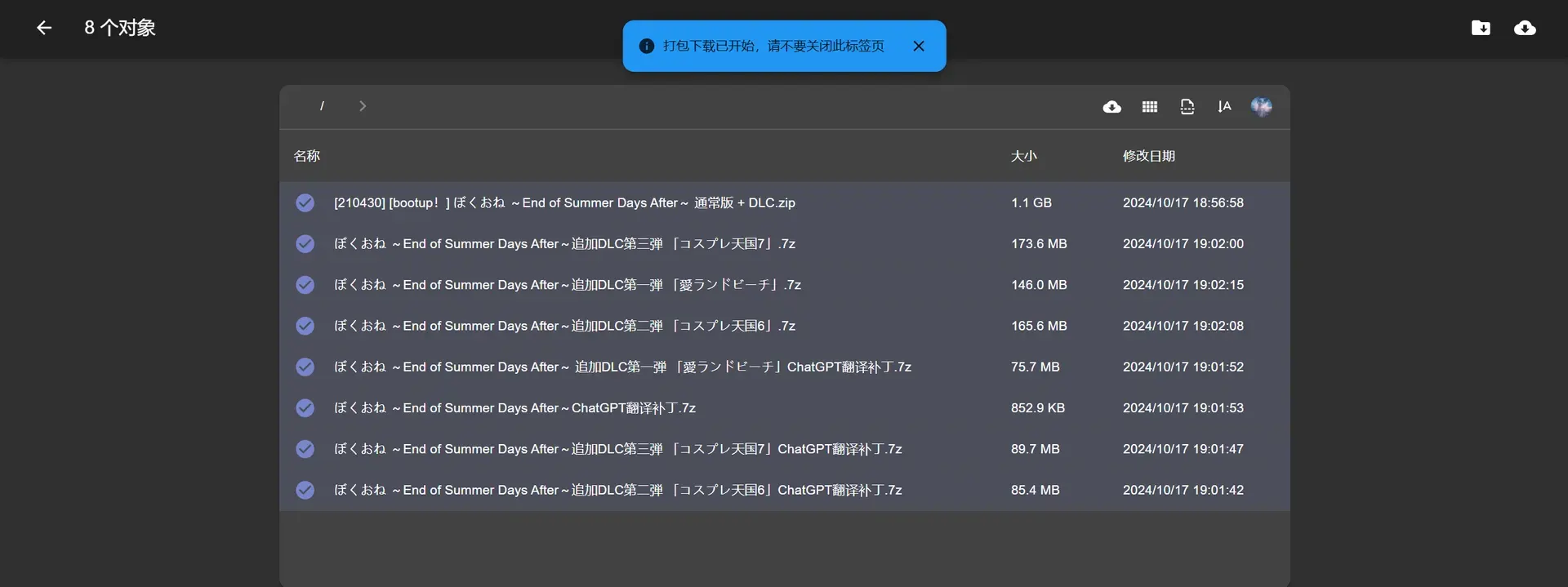The image size is (1568, 587).
Task: Open the sort order A icon
Action: 1224,107
